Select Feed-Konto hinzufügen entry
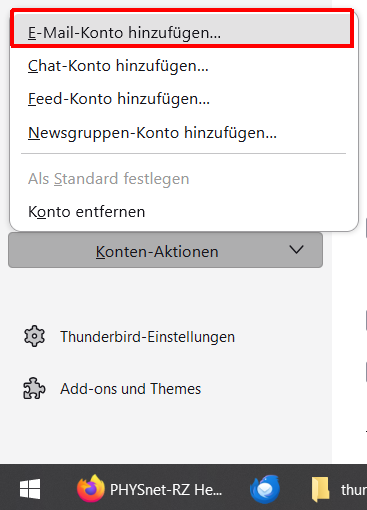The width and height of the screenshot is (367, 510). (x=184, y=99)
